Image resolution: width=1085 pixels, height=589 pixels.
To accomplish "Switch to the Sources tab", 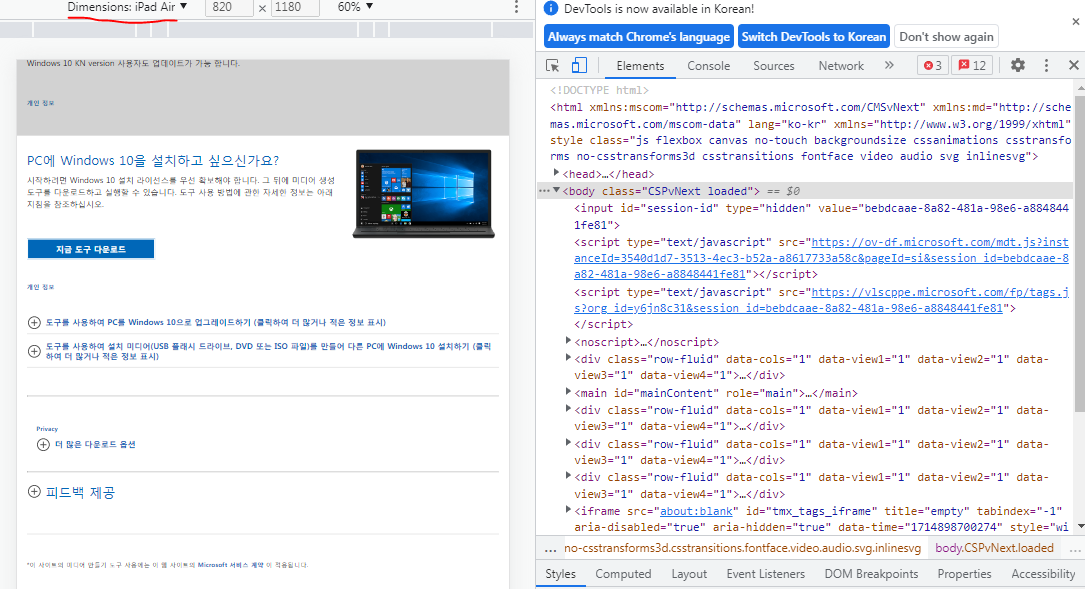I will point(774,66).
